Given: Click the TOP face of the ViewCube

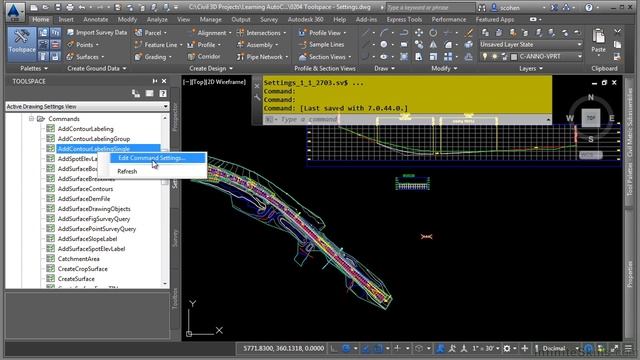Looking at the screenshot, I should pos(591,118).
